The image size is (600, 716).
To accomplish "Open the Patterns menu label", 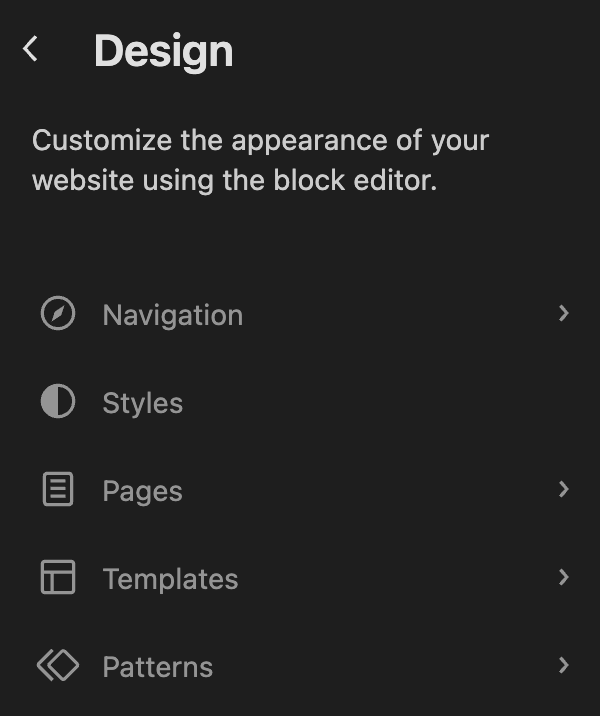I will coord(157,667).
